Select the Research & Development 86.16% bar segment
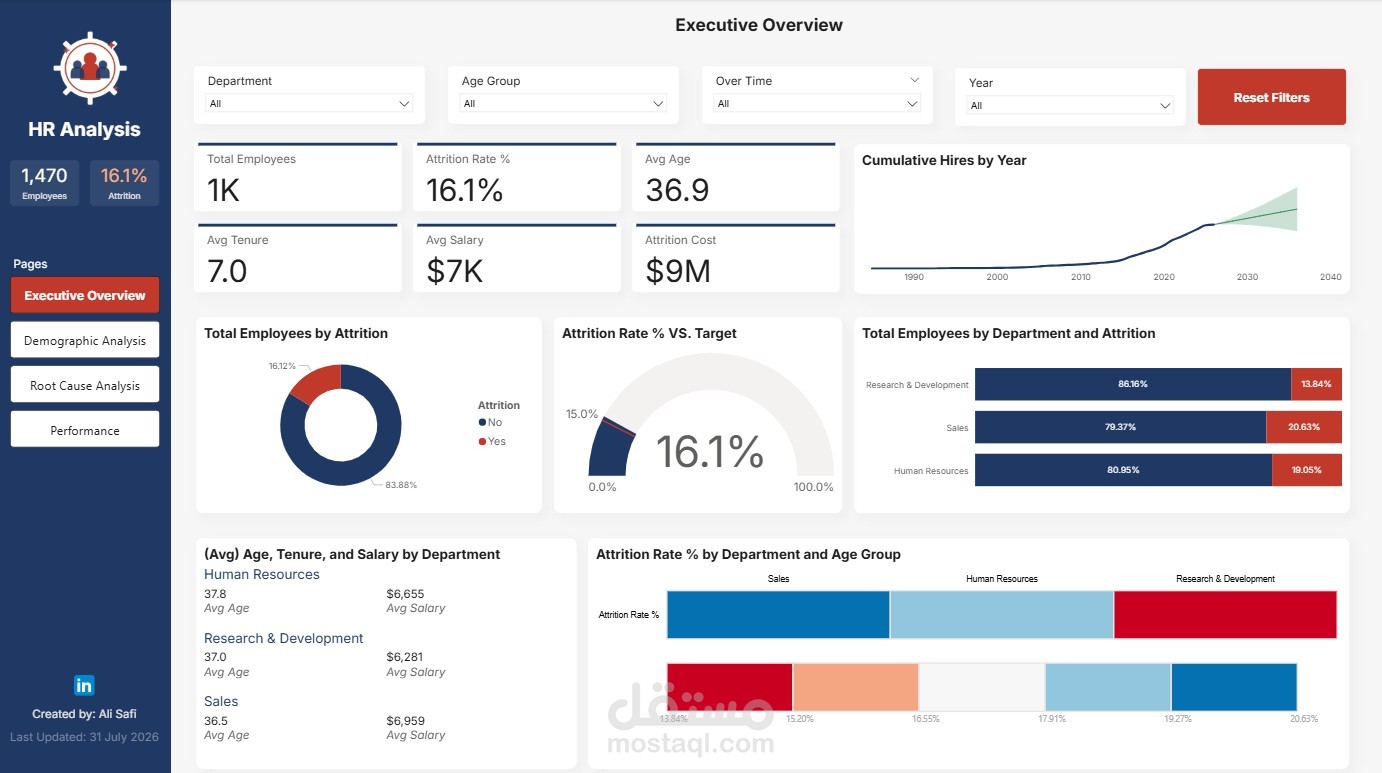 click(1132, 384)
